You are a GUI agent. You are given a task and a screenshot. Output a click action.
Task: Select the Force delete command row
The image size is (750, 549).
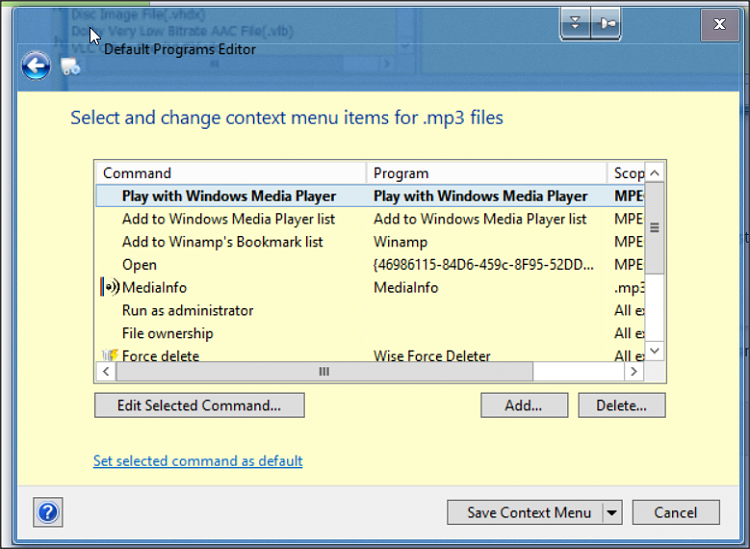pos(370,355)
